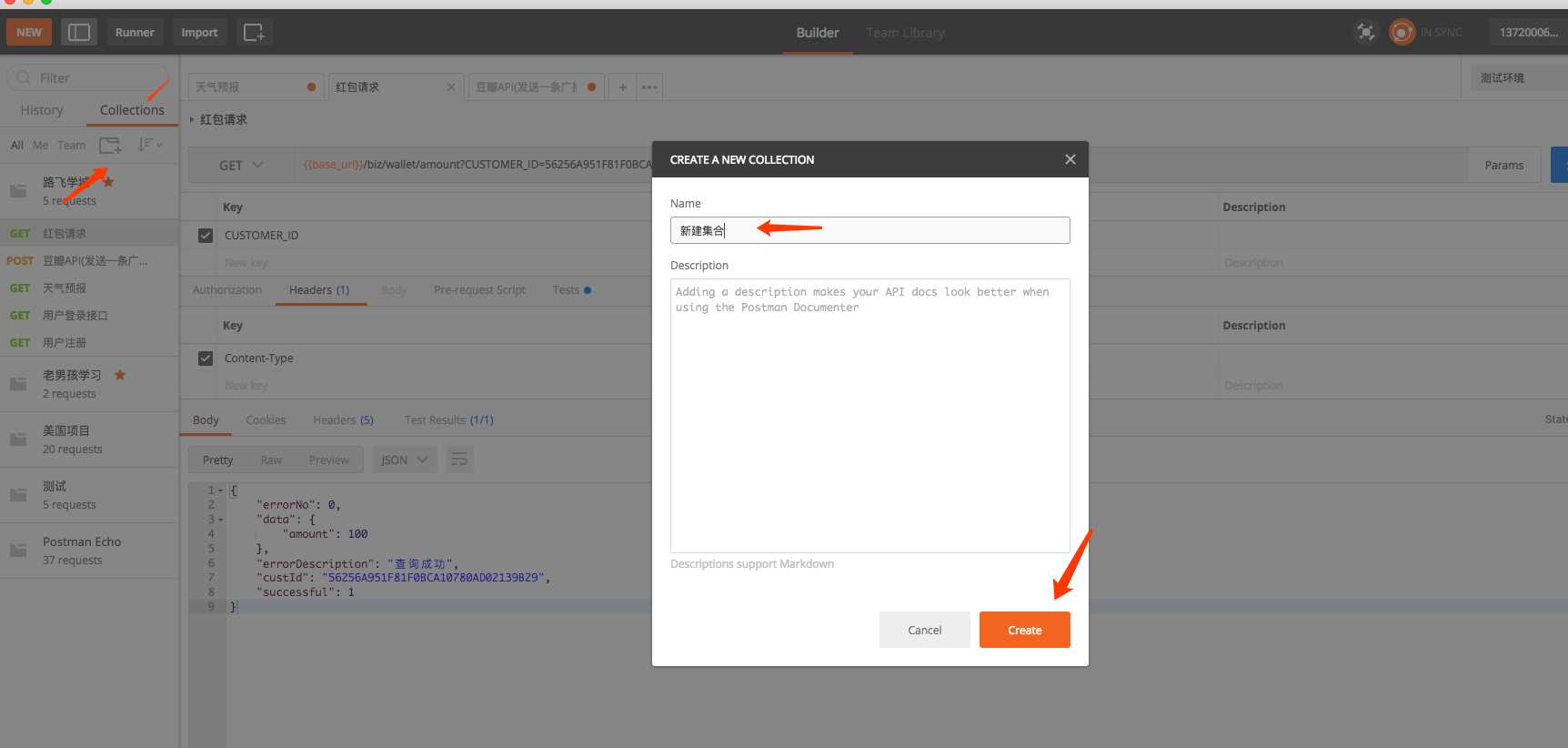Select the GET 天气预报 request

point(89,288)
